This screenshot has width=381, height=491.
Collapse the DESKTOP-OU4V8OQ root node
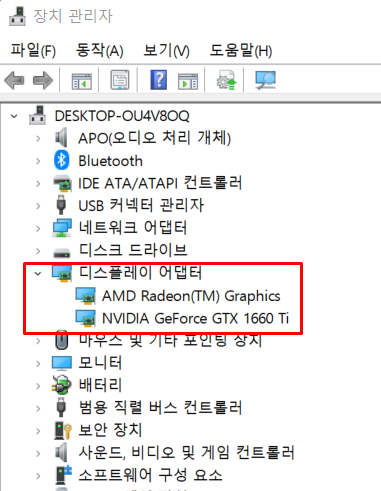(14, 116)
